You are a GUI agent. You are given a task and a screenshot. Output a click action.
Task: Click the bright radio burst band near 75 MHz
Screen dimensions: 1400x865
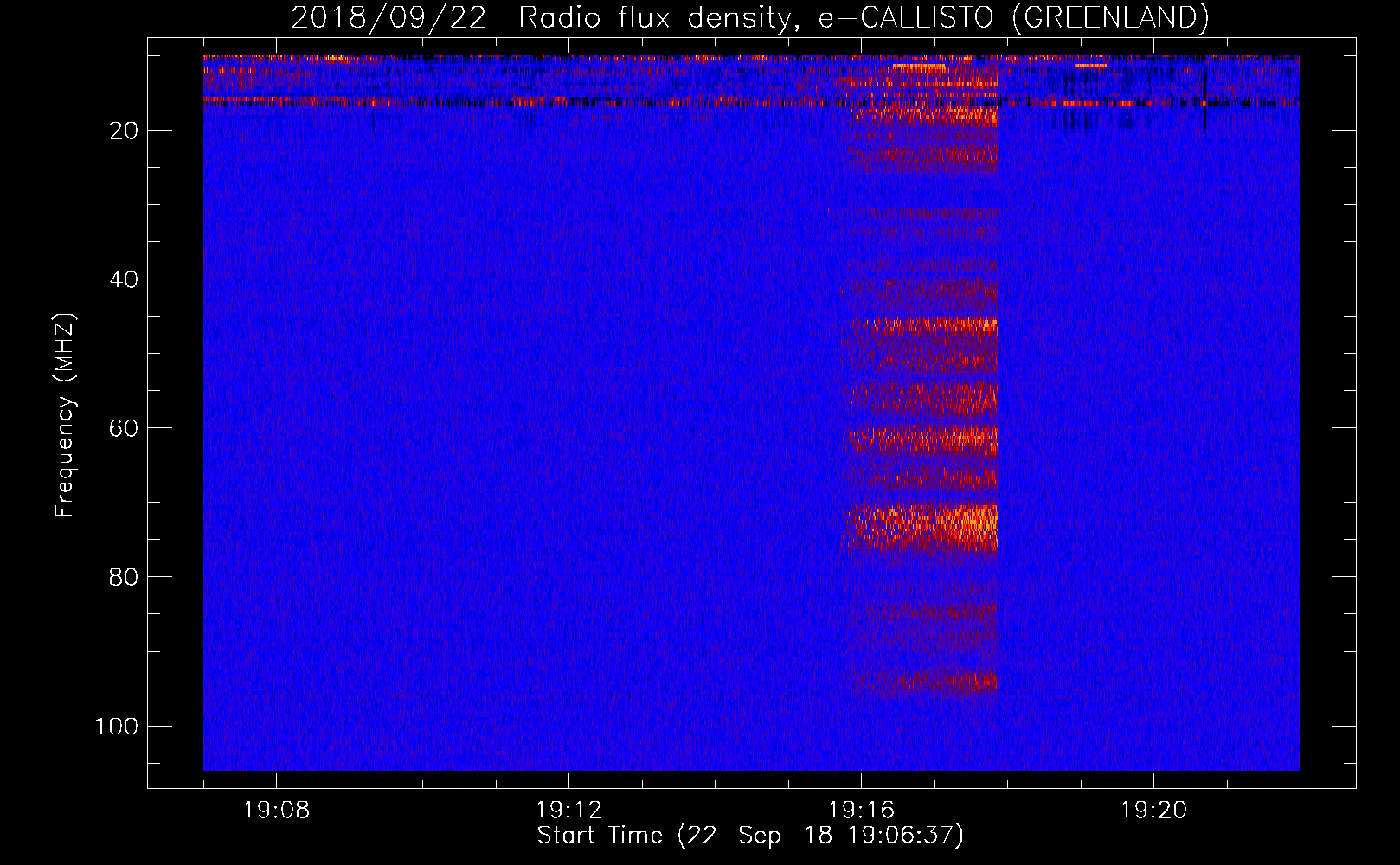(x=921, y=528)
